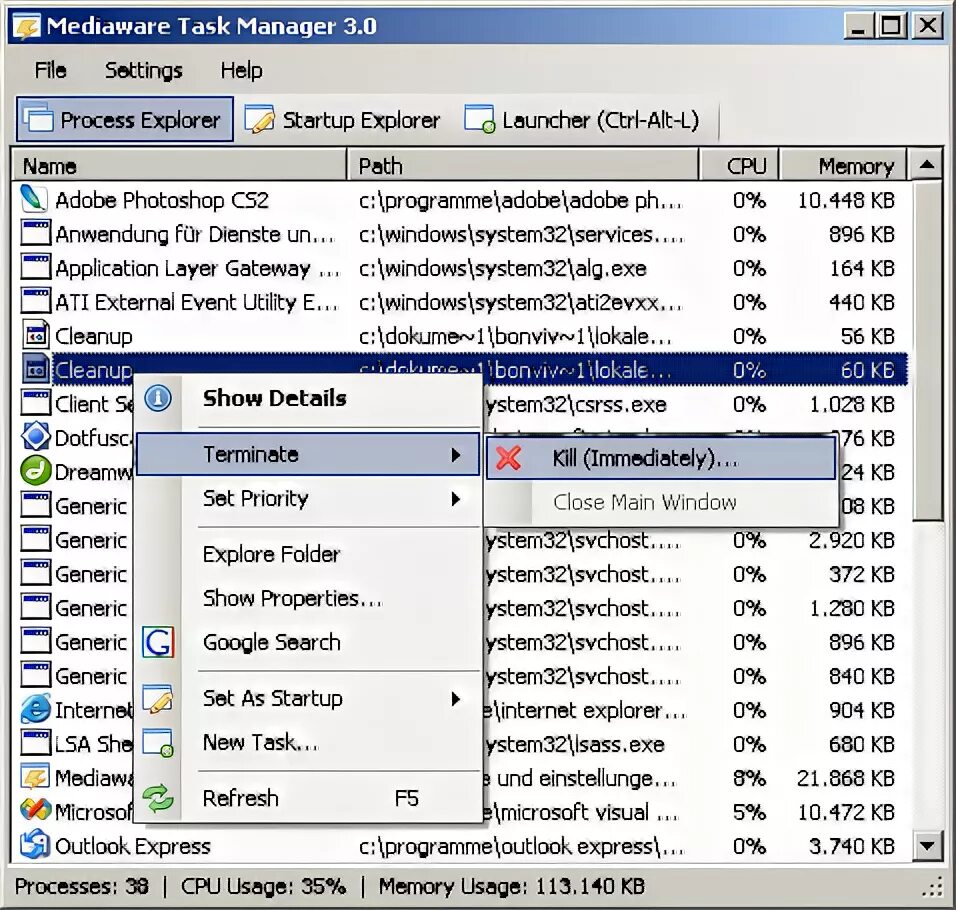Image resolution: width=956 pixels, height=910 pixels.
Task: Click the Microsoft Visual row icon
Action: (35, 811)
